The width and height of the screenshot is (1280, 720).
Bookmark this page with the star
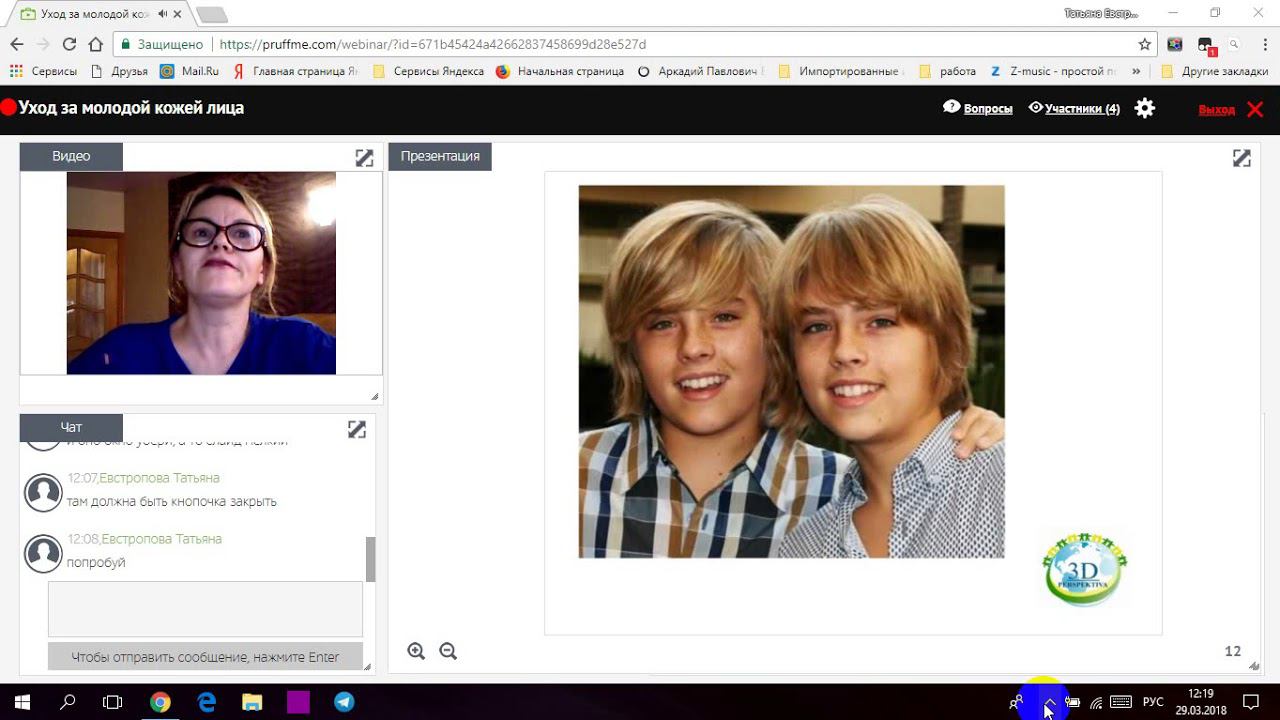[1145, 44]
